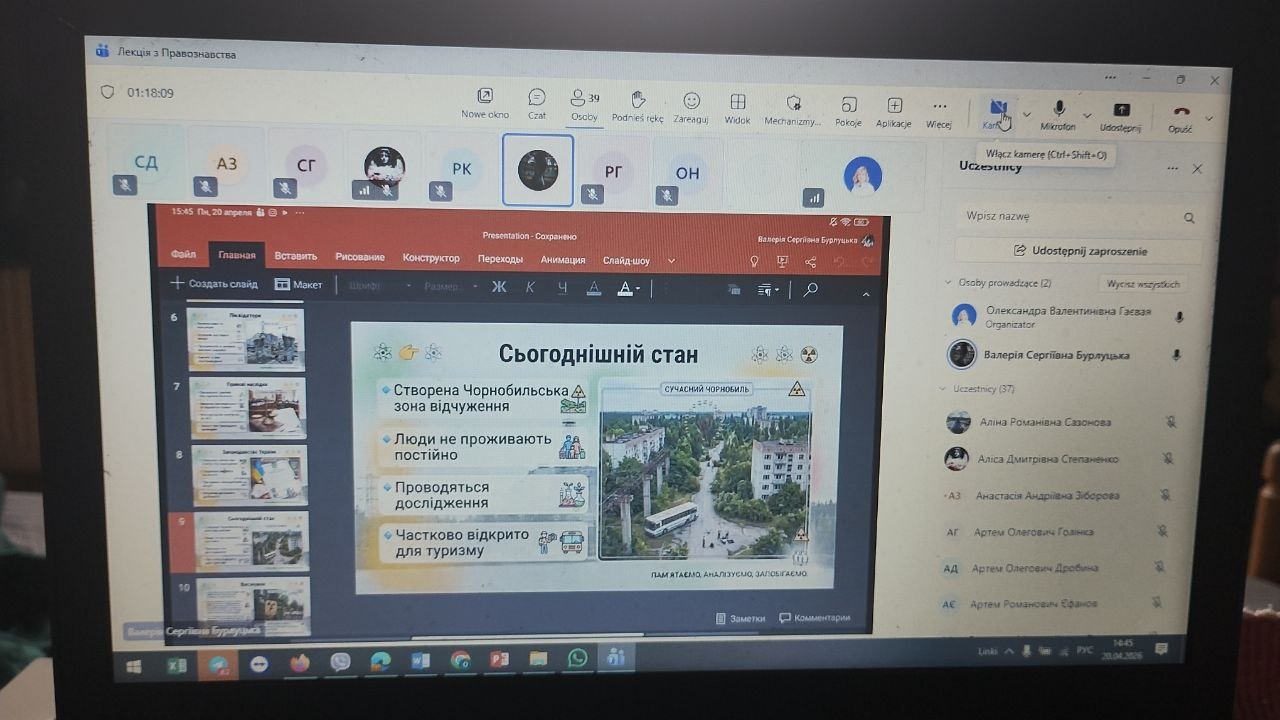Expand the arrow next to Kamera
This screenshot has height=720, width=1280.
[x=1026, y=114]
